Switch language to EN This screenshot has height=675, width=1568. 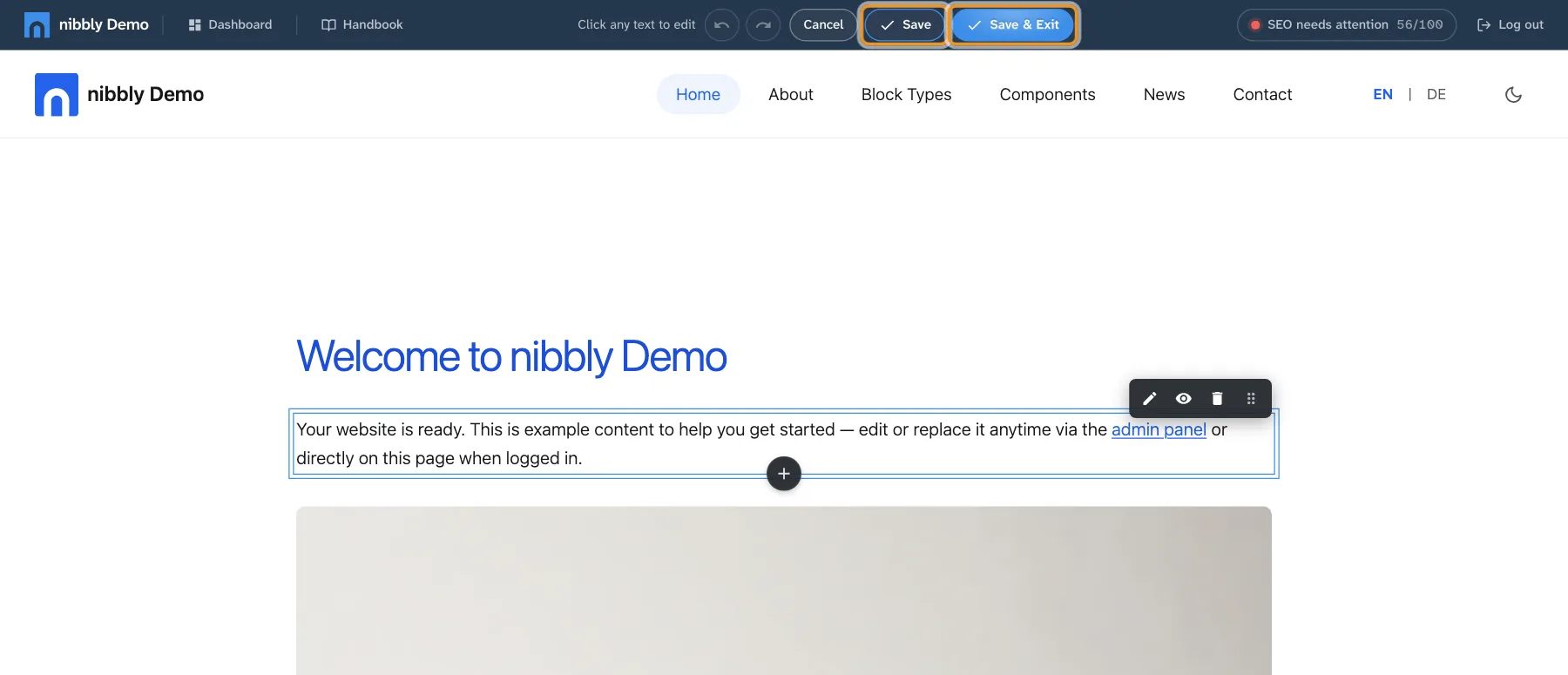point(1383,95)
